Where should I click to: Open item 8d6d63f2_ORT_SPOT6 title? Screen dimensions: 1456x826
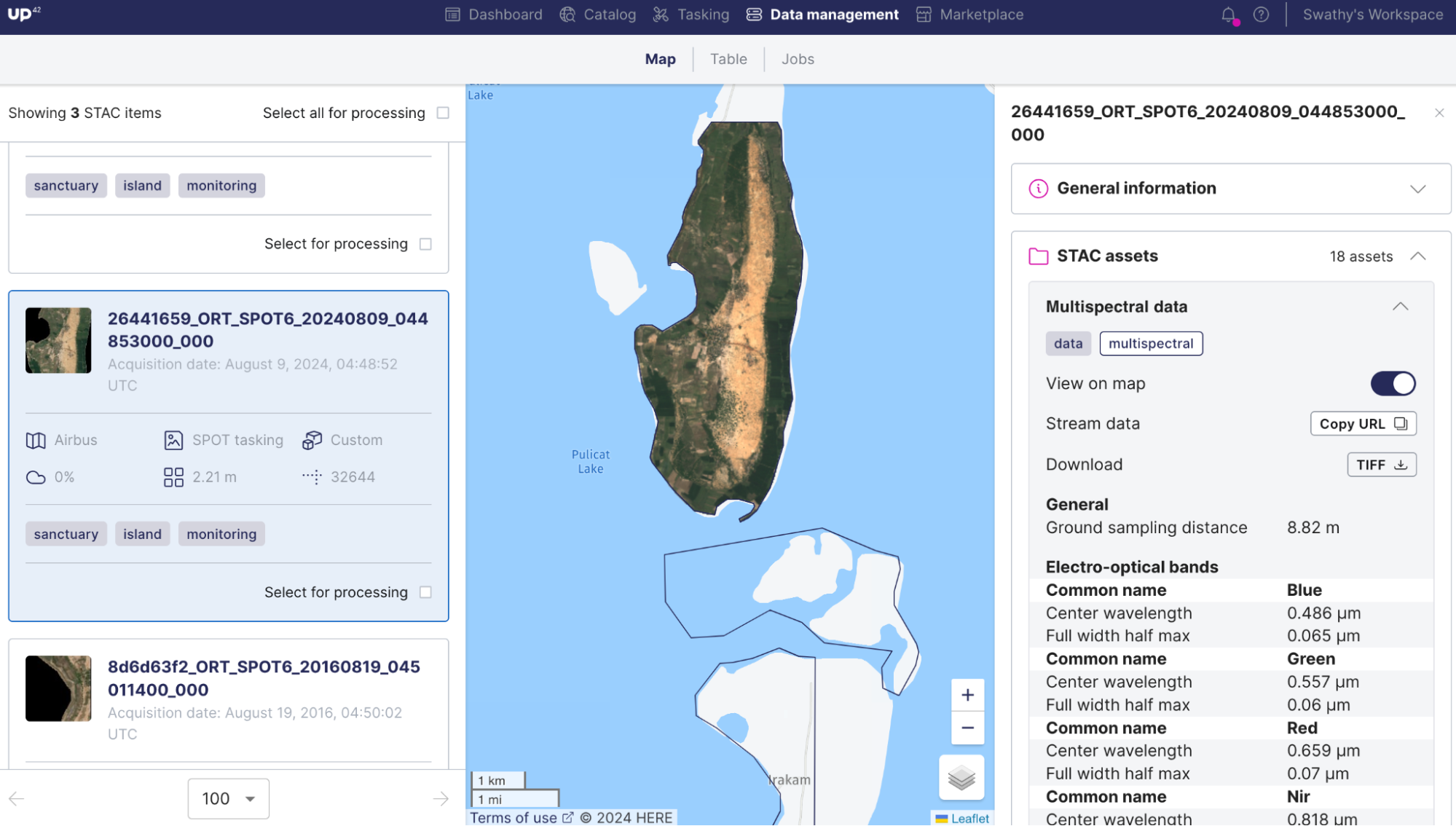pyautogui.click(x=264, y=679)
